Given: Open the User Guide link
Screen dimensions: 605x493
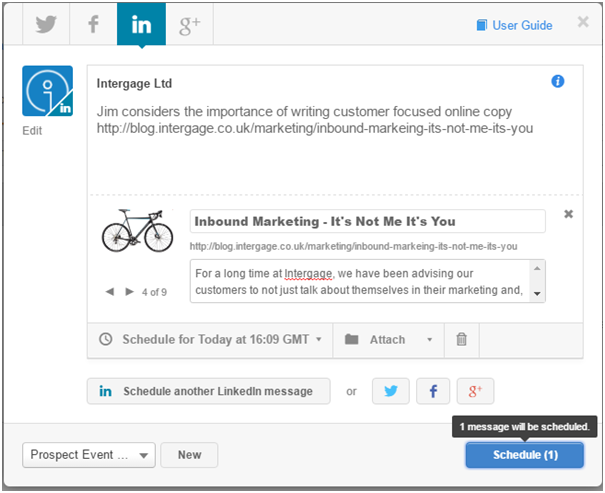Looking at the screenshot, I should tap(514, 25).
